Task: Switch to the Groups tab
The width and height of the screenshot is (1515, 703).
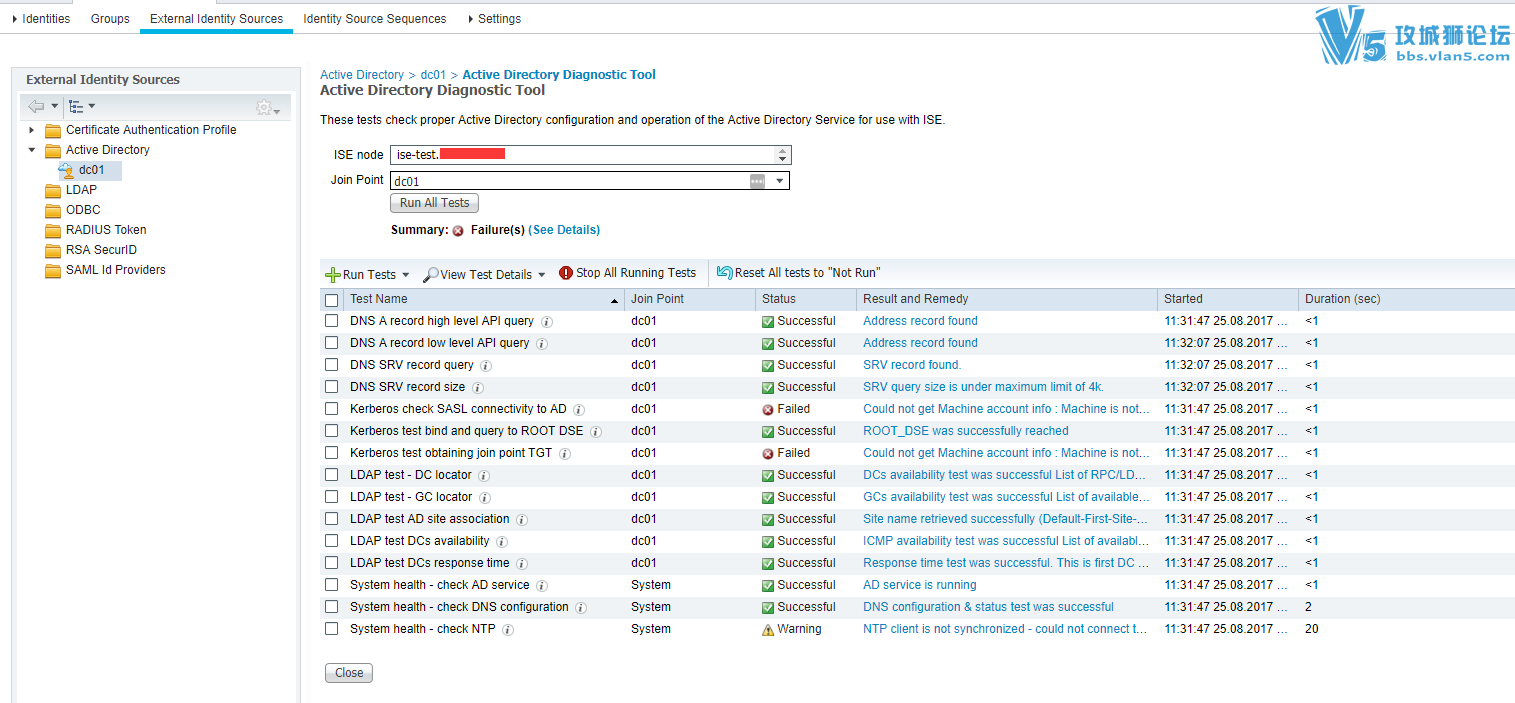Action: (110, 19)
